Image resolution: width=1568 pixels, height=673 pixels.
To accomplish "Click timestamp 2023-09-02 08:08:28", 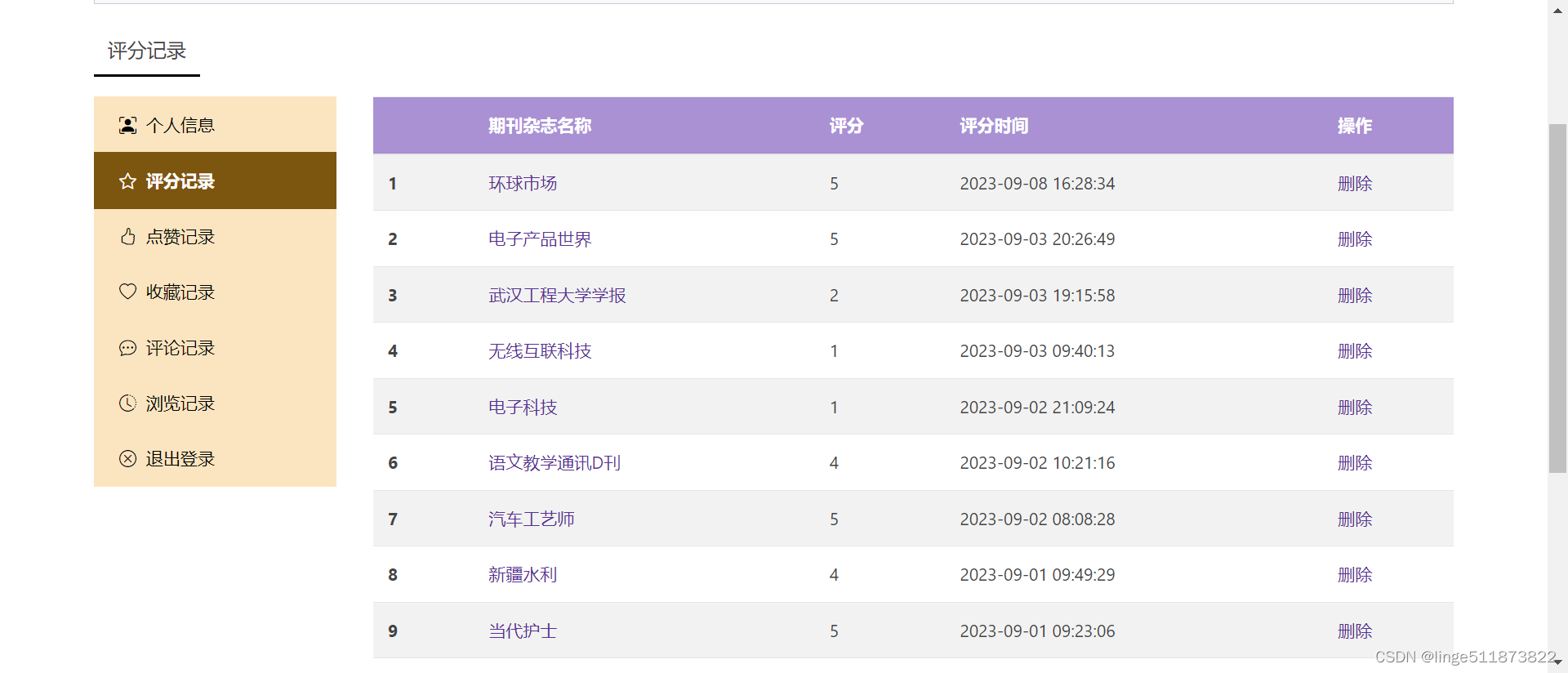I will click(1037, 519).
